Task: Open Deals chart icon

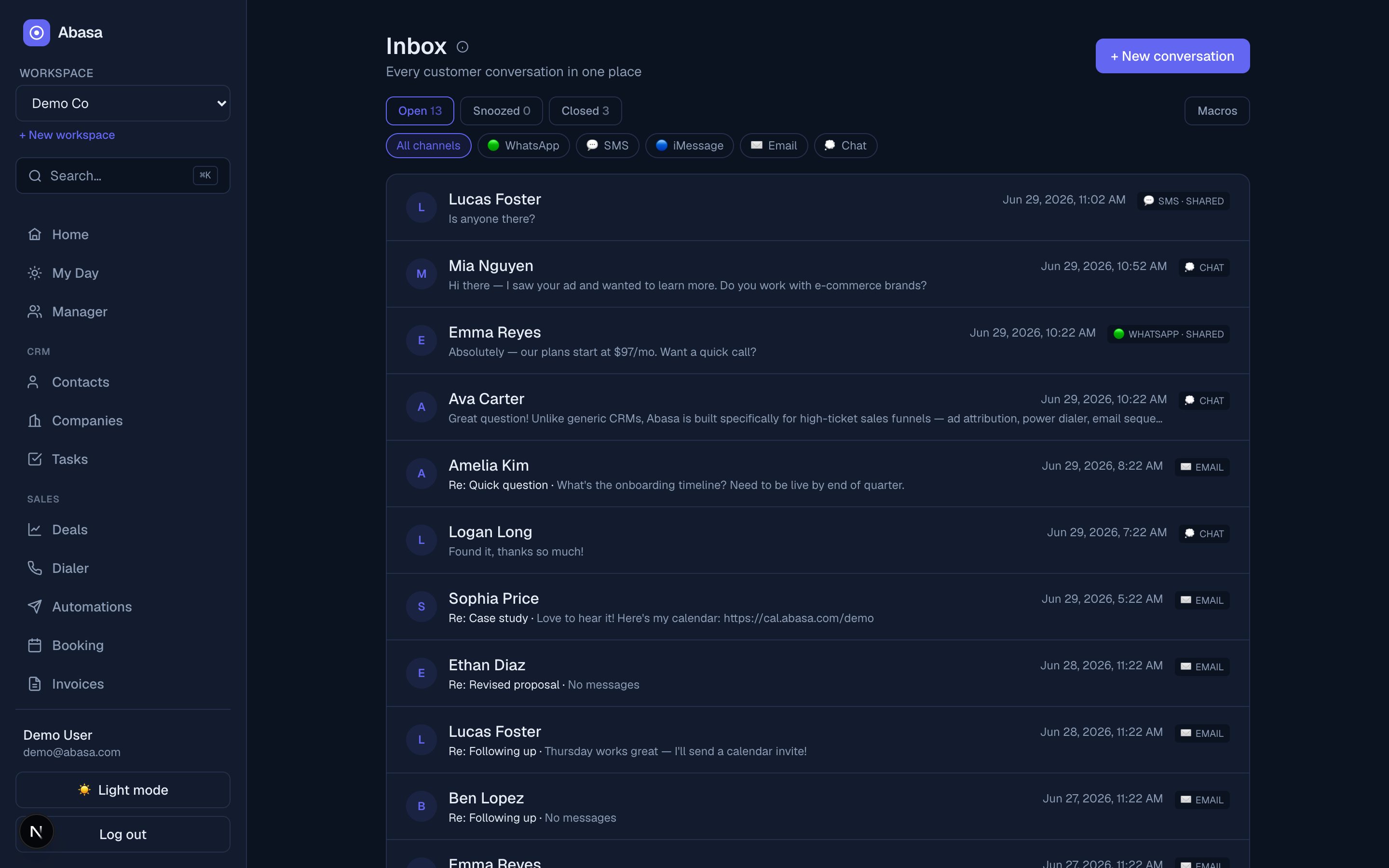Action: tap(34, 529)
